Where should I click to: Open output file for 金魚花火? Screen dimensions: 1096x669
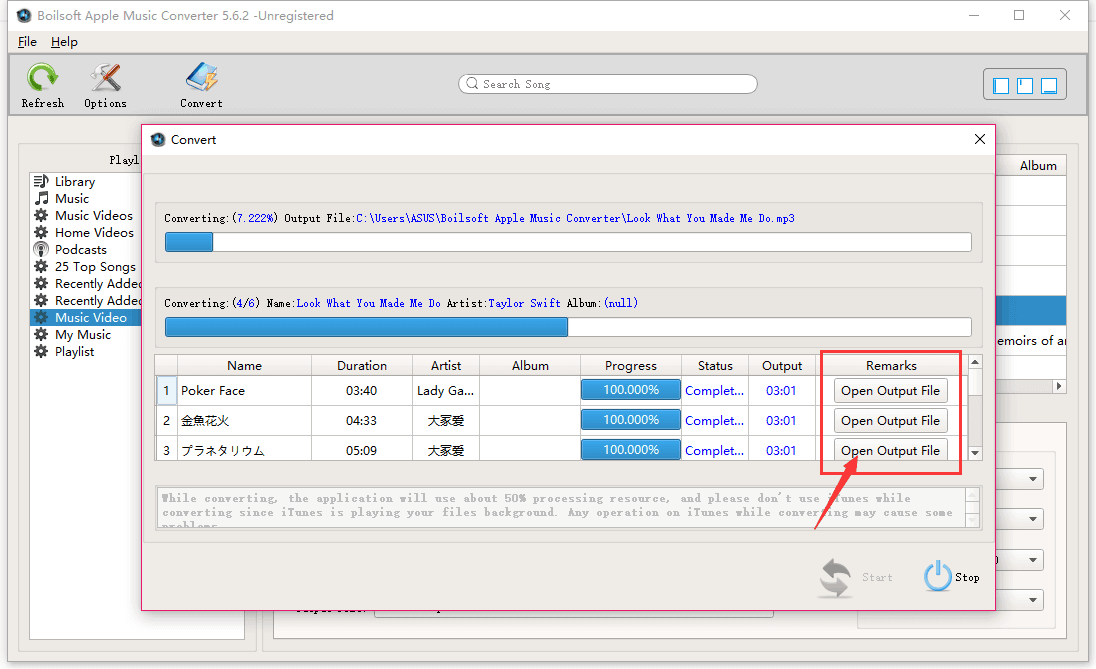click(890, 421)
